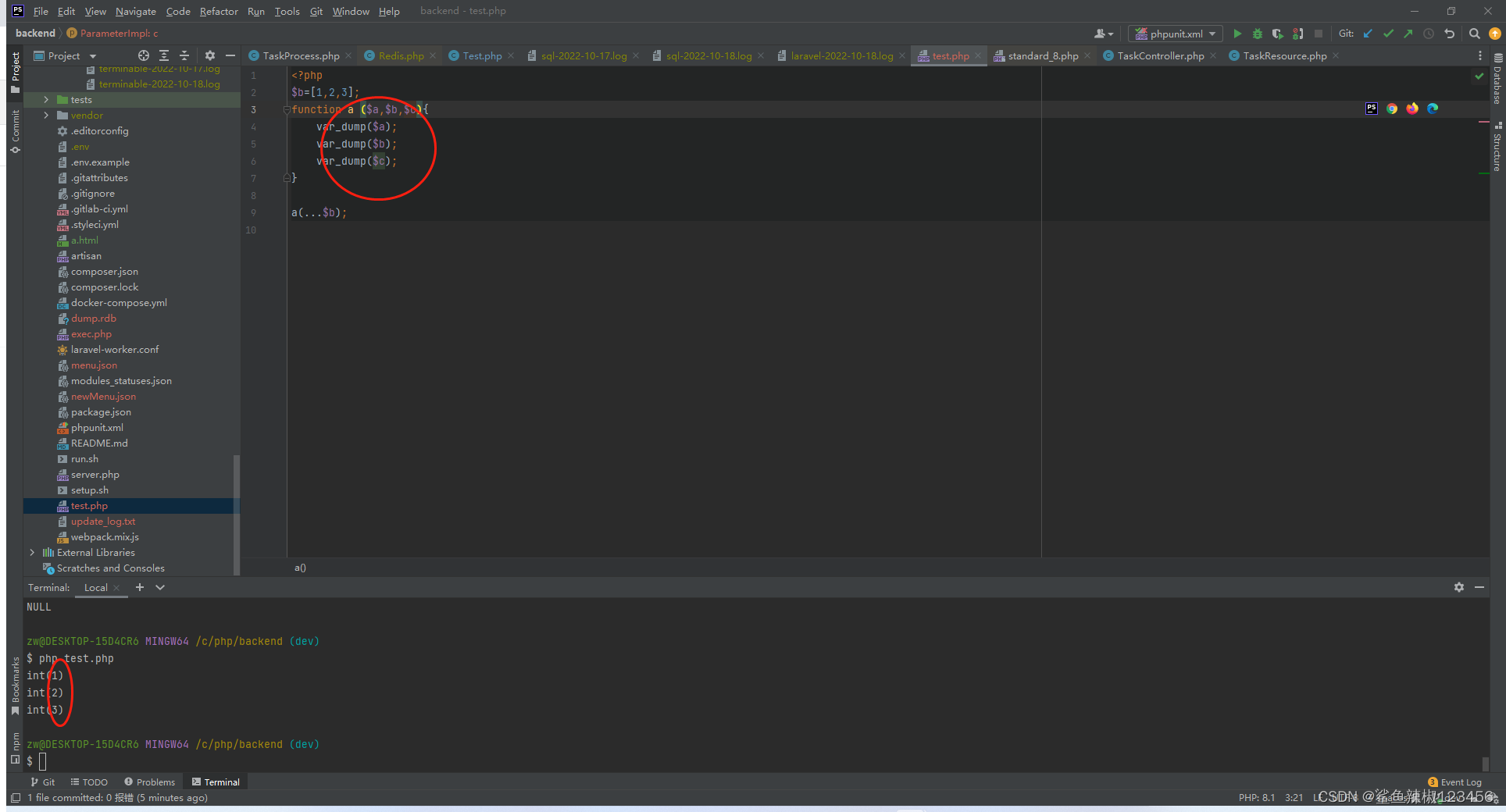Image resolution: width=1506 pixels, height=812 pixels.
Task: Open Git history clock icon
Action: (x=1429, y=34)
